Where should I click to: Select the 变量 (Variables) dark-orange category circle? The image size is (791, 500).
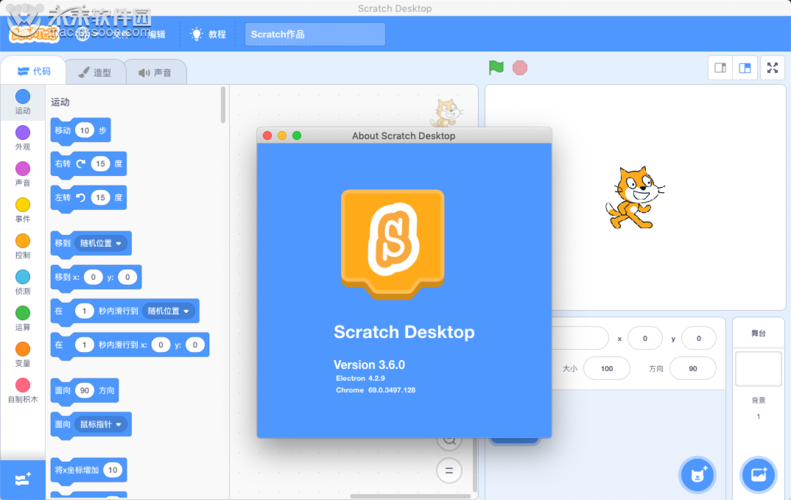23,349
